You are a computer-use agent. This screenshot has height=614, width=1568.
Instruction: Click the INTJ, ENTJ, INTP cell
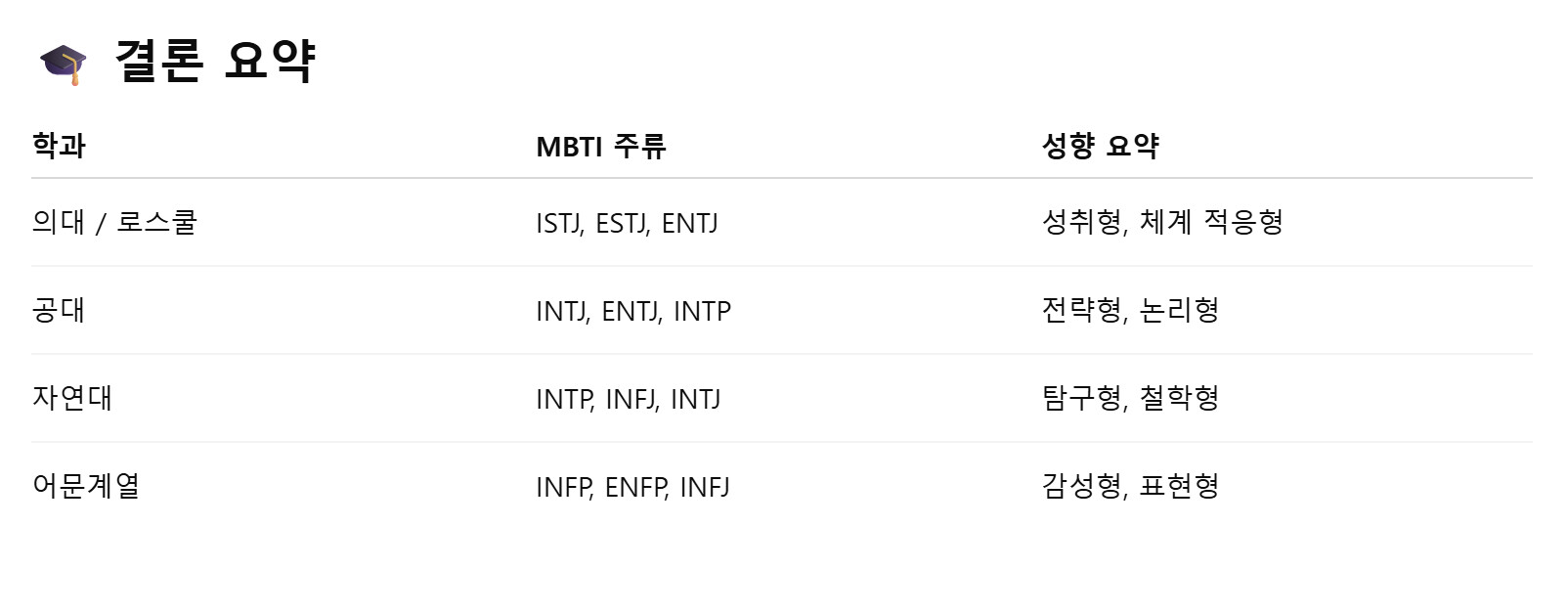tap(633, 312)
